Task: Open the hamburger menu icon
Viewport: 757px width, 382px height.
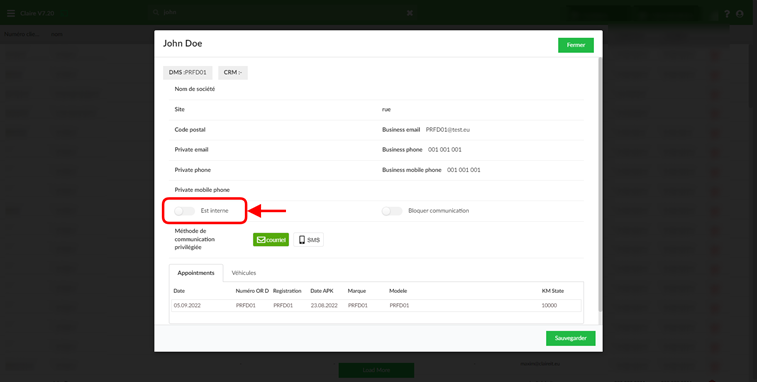Action: coord(11,14)
